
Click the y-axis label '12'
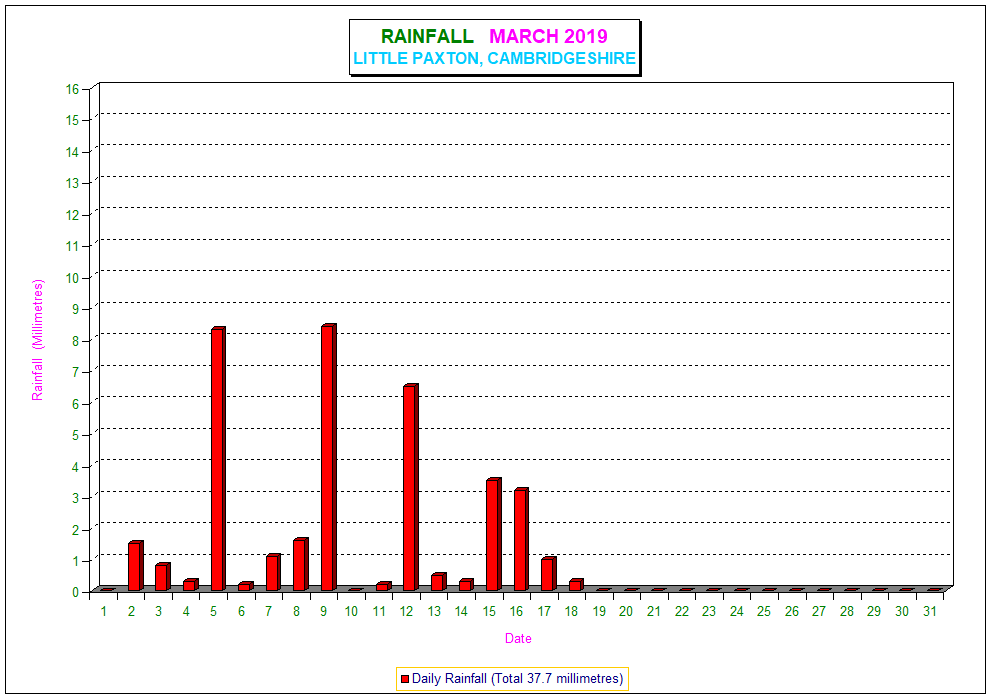coord(73,215)
